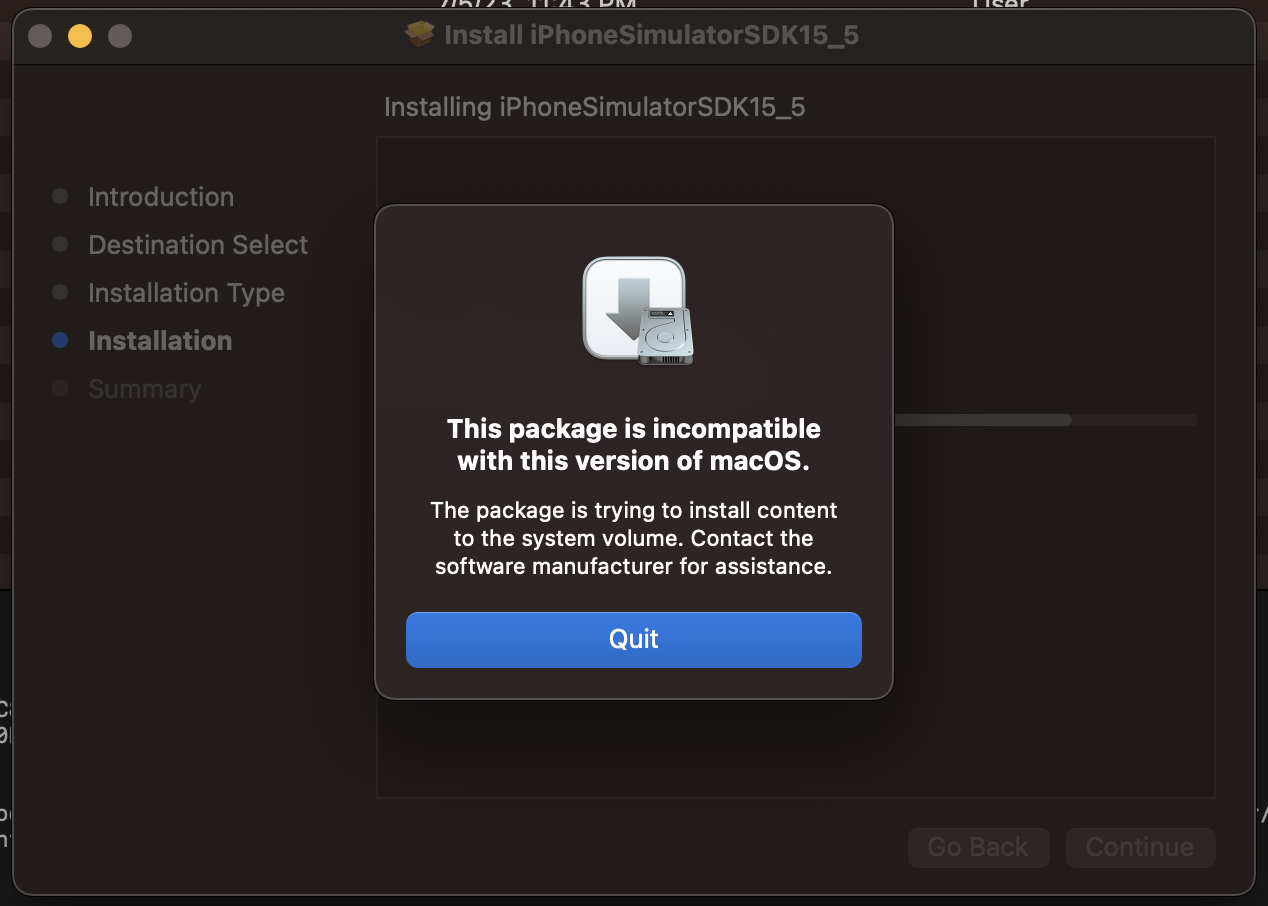Click the dot beside Destination Select step
The image size is (1268, 906).
(60, 244)
